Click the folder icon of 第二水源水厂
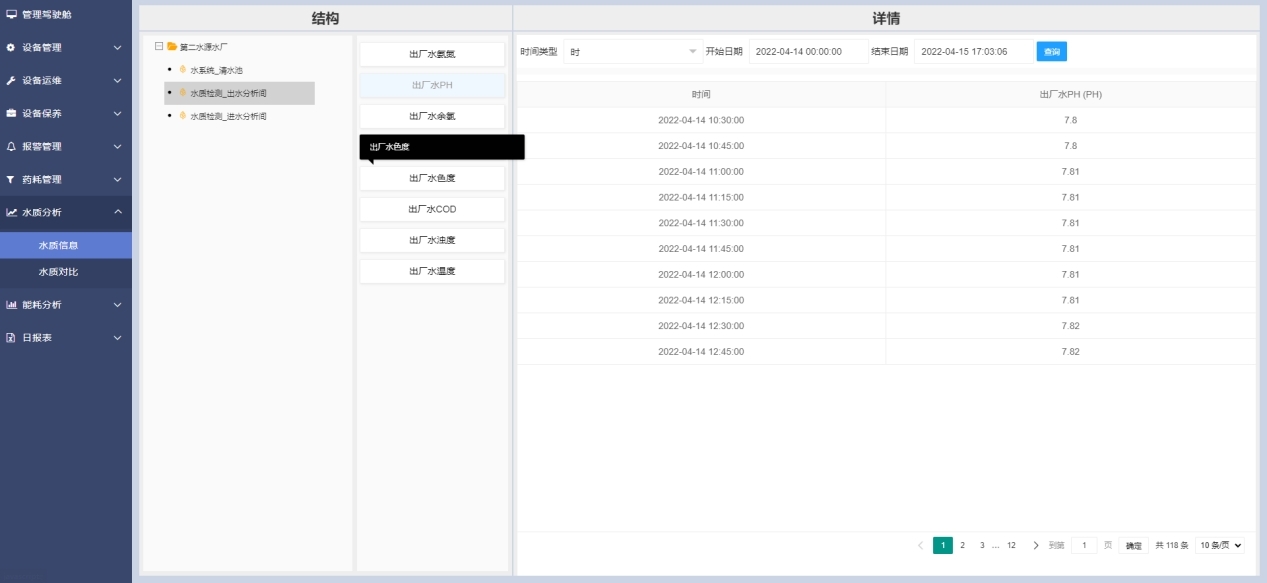The image size is (1267, 583). (172, 46)
